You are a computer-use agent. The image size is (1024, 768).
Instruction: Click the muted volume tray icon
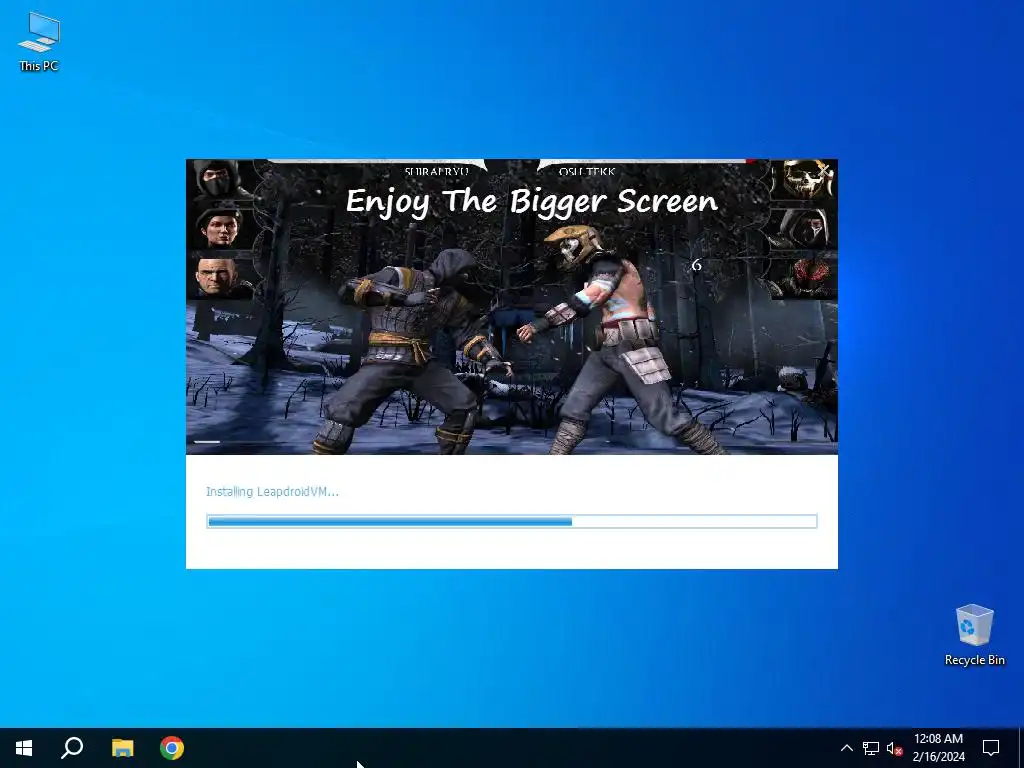(x=895, y=748)
